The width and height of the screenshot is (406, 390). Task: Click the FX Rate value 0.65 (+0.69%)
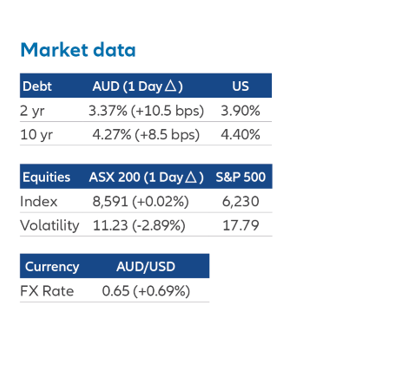click(x=146, y=291)
